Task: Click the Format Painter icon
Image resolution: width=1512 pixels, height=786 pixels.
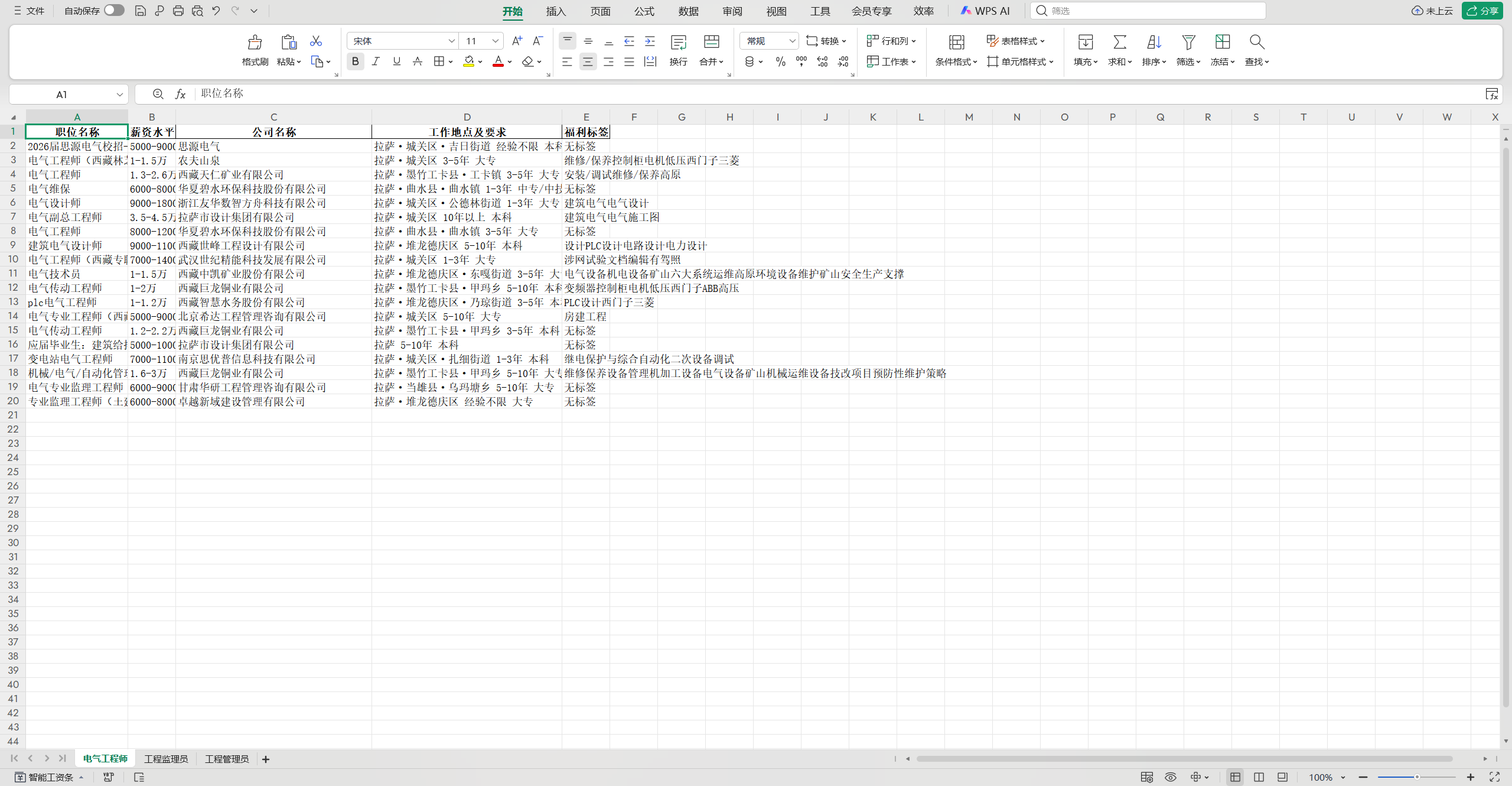Action: [x=255, y=42]
